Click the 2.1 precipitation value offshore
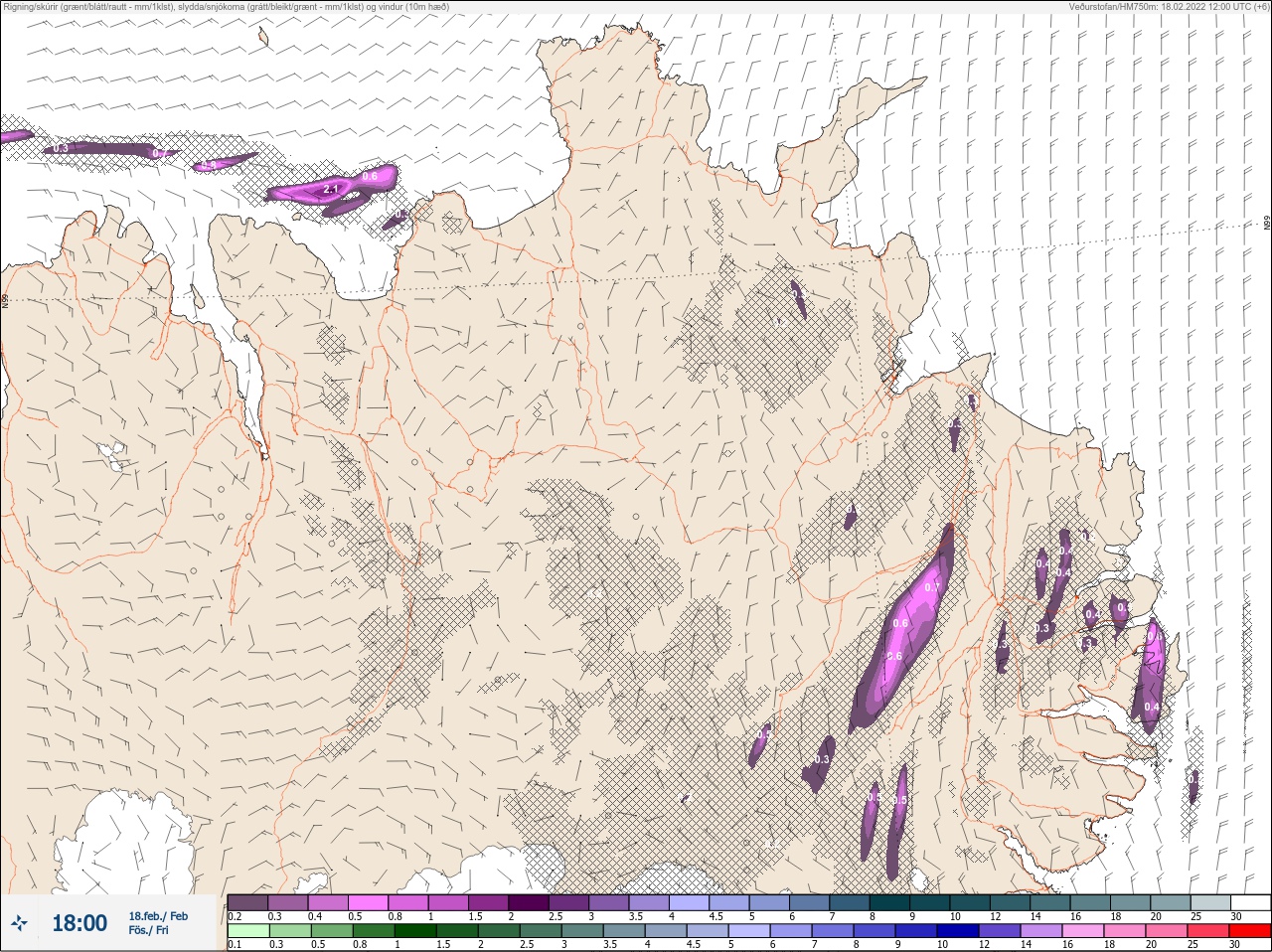Viewport: 1272px width, 952px height. point(332,188)
